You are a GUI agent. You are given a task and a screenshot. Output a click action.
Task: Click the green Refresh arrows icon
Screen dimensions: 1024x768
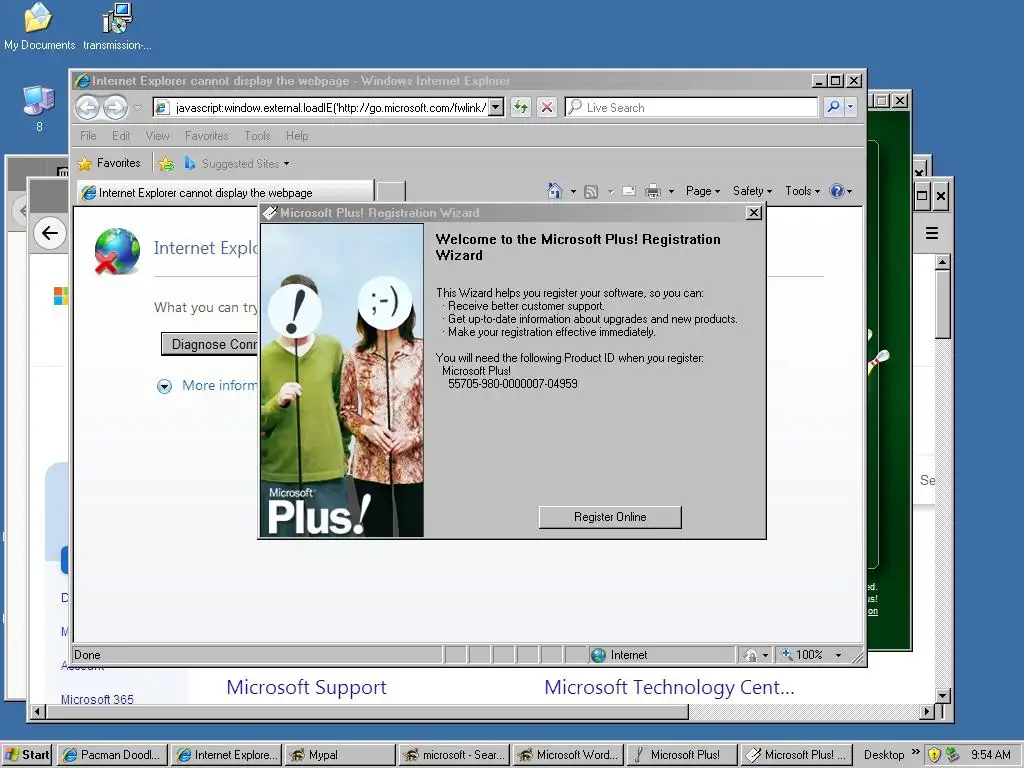tap(520, 107)
